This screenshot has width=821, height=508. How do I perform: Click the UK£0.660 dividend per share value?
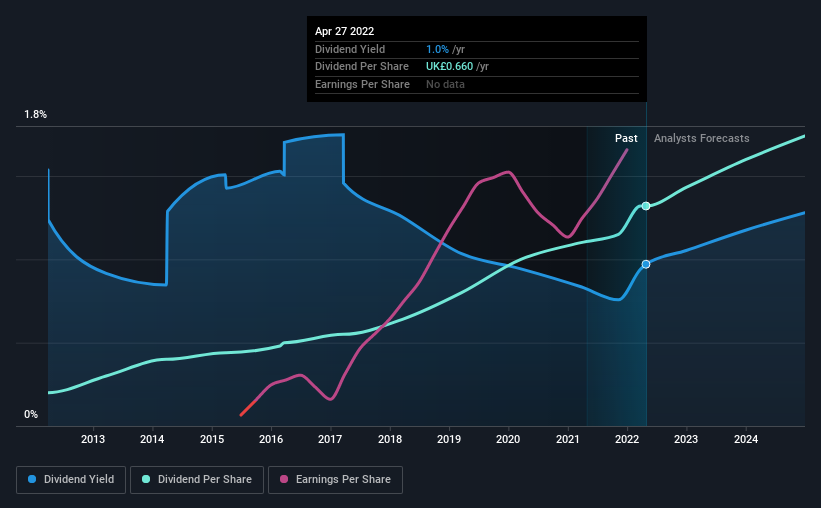tap(449, 67)
